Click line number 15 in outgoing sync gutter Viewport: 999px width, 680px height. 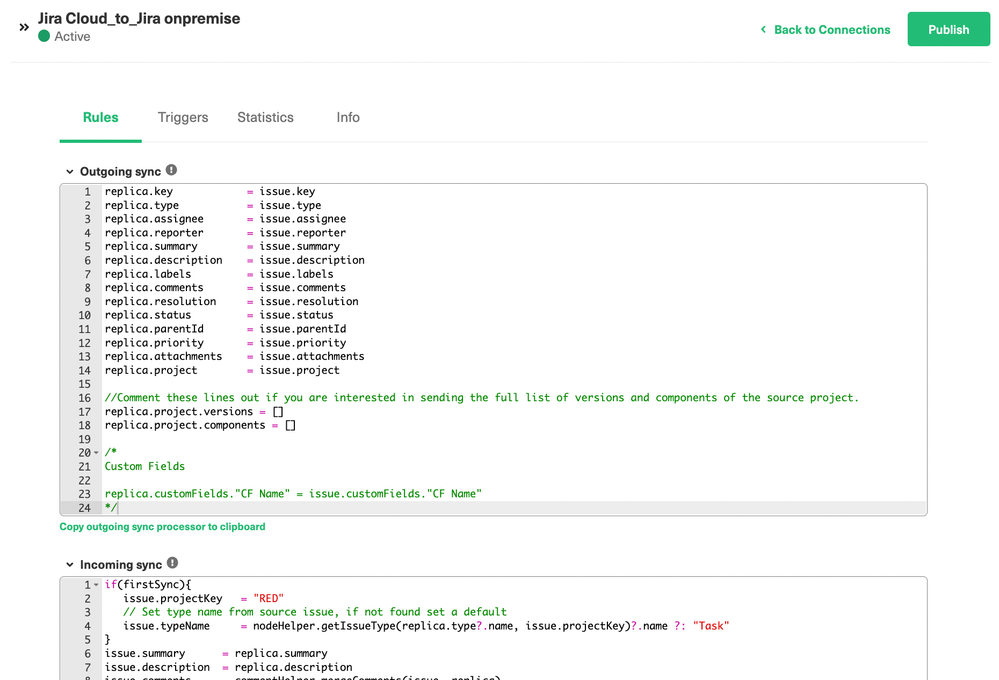pyautogui.click(x=84, y=384)
